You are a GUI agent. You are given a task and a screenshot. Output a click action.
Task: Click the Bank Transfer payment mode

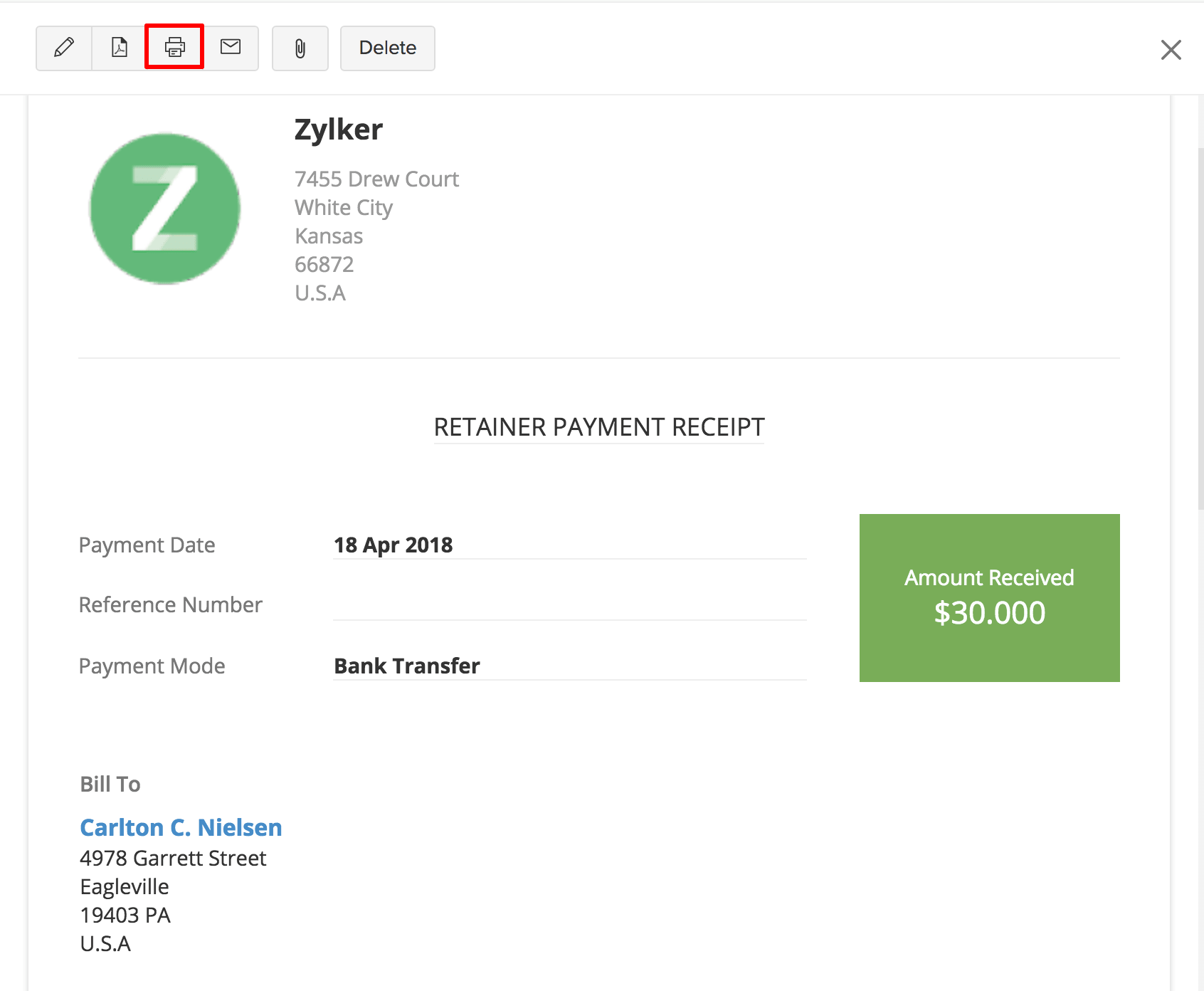tap(406, 666)
